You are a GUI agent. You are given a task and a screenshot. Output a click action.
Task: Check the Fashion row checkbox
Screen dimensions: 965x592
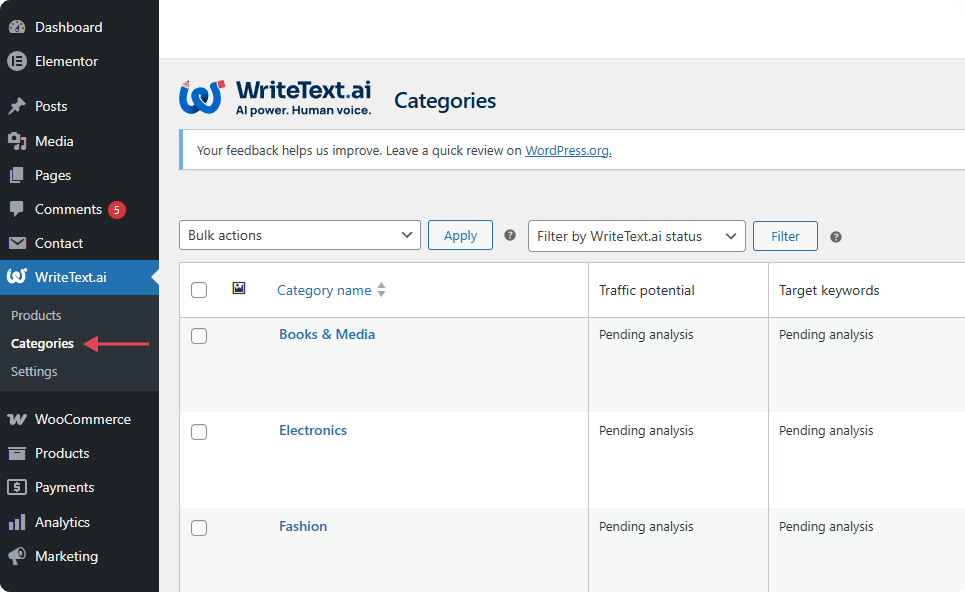pos(199,528)
